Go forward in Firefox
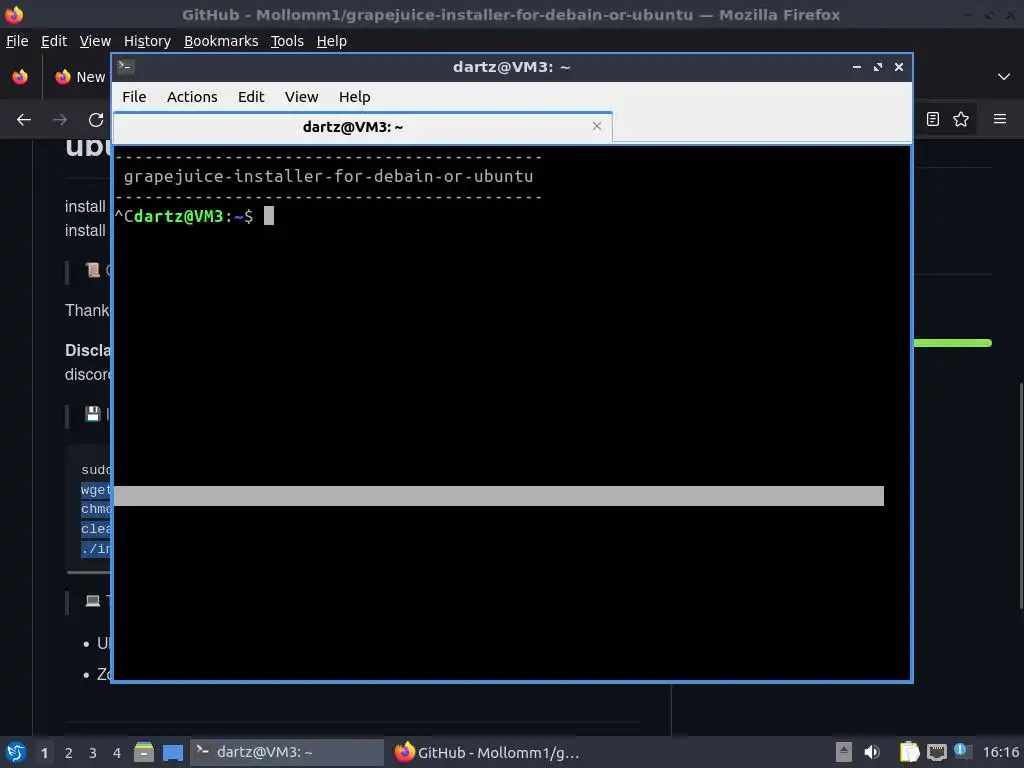The width and height of the screenshot is (1024, 768). 60,120
